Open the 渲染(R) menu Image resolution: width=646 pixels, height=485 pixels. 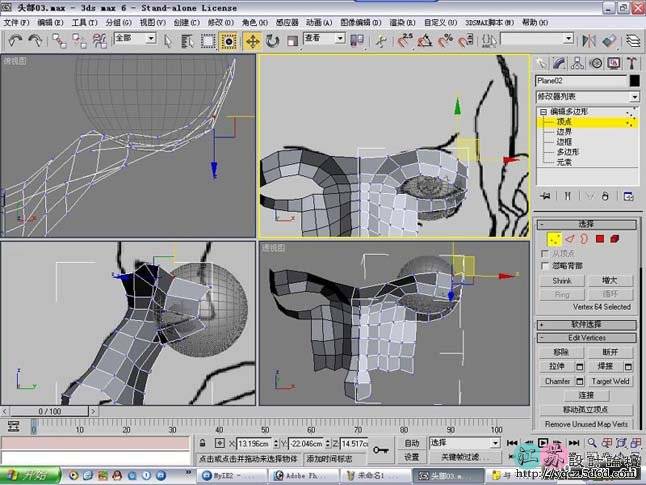[402, 22]
